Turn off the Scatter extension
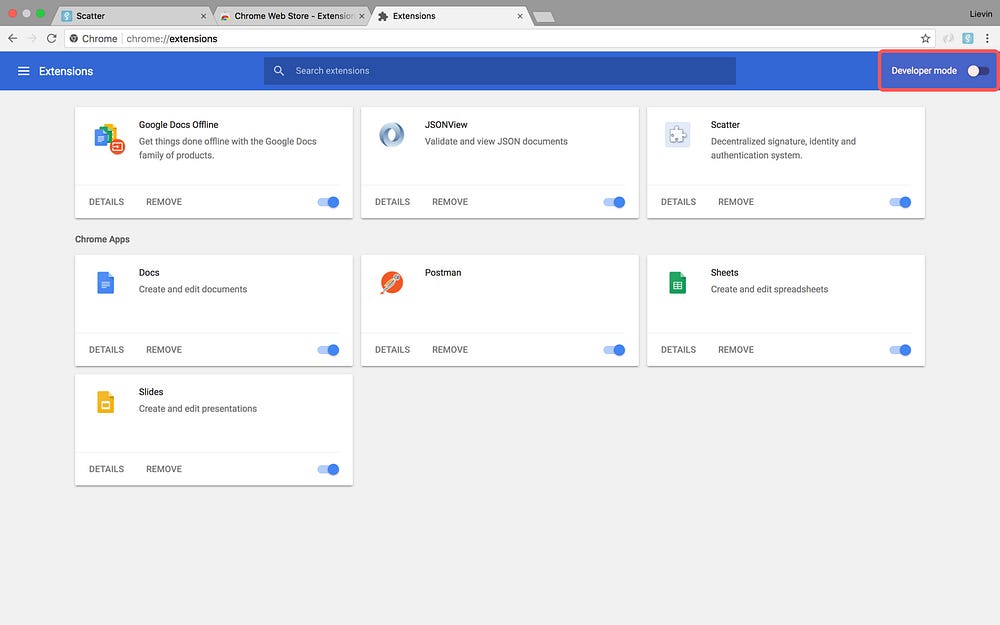Viewport: 1000px width, 625px height. (x=900, y=202)
